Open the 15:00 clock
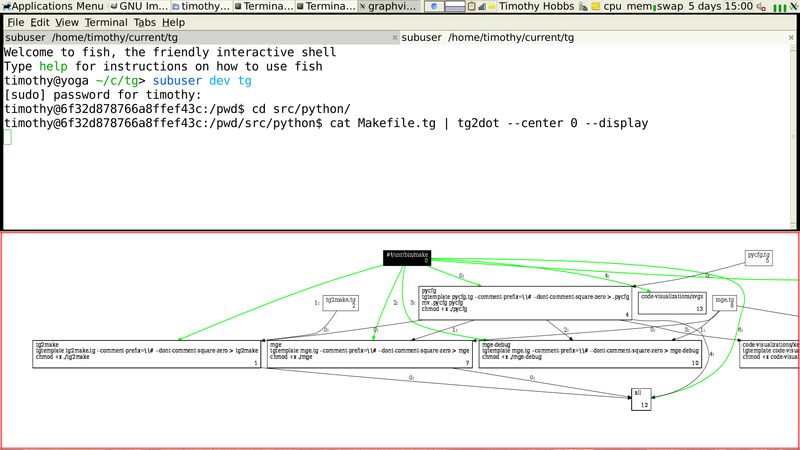This screenshot has width=800, height=450. pyautogui.click(x=739, y=6)
